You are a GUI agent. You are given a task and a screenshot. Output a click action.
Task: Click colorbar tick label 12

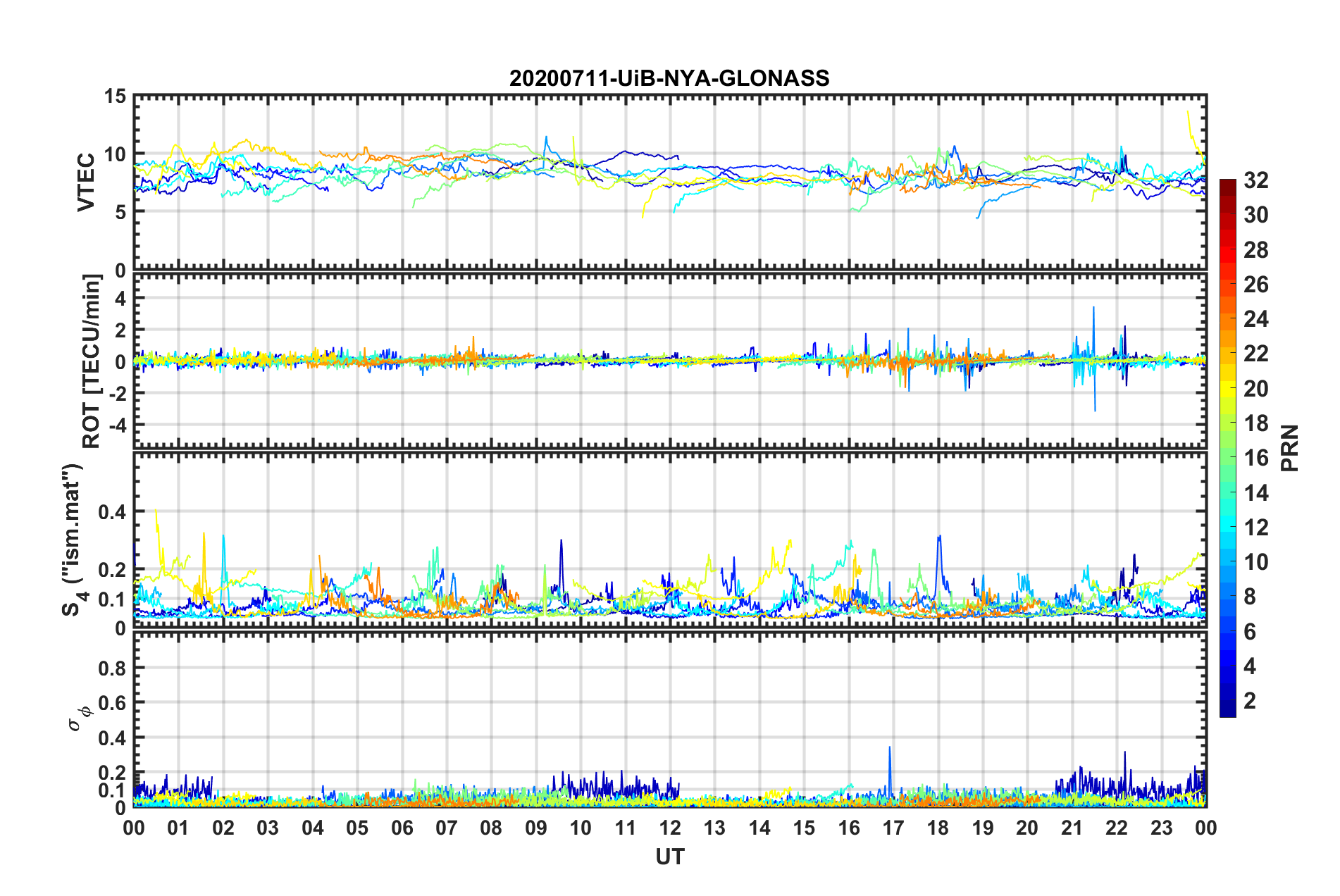click(x=1255, y=527)
